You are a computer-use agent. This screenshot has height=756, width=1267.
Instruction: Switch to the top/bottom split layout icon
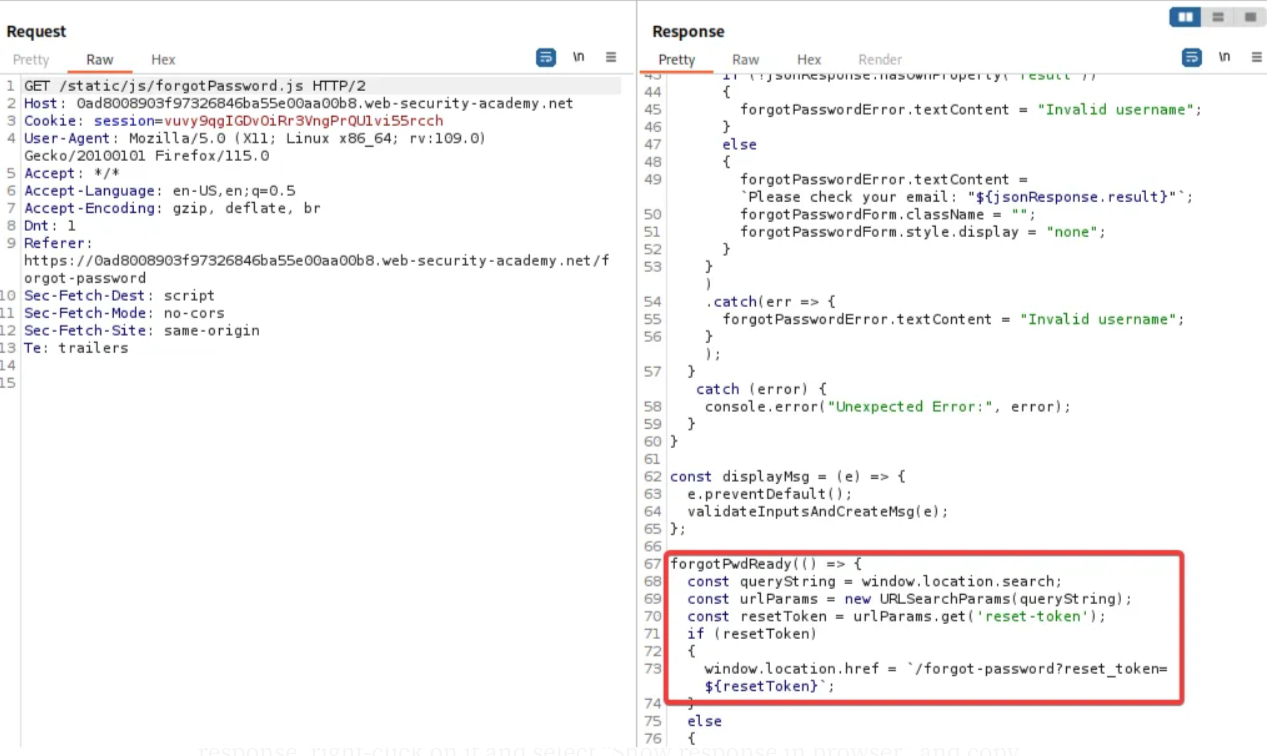[x=1217, y=17]
